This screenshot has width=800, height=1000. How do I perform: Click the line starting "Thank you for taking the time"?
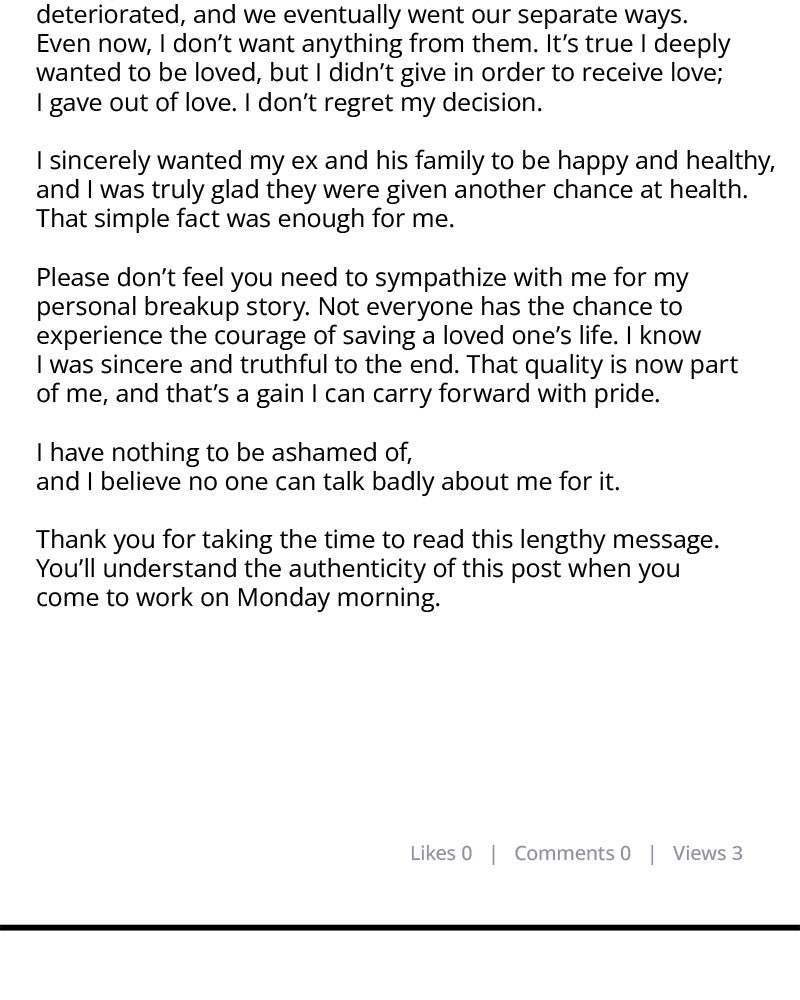[x=377, y=539]
